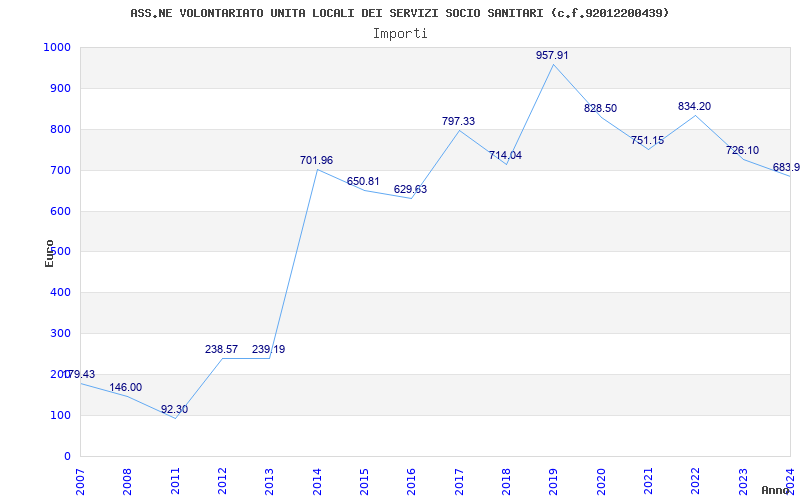This screenshot has width=800, height=500.
Task: Click the Anno x-axis title
Action: [775, 490]
